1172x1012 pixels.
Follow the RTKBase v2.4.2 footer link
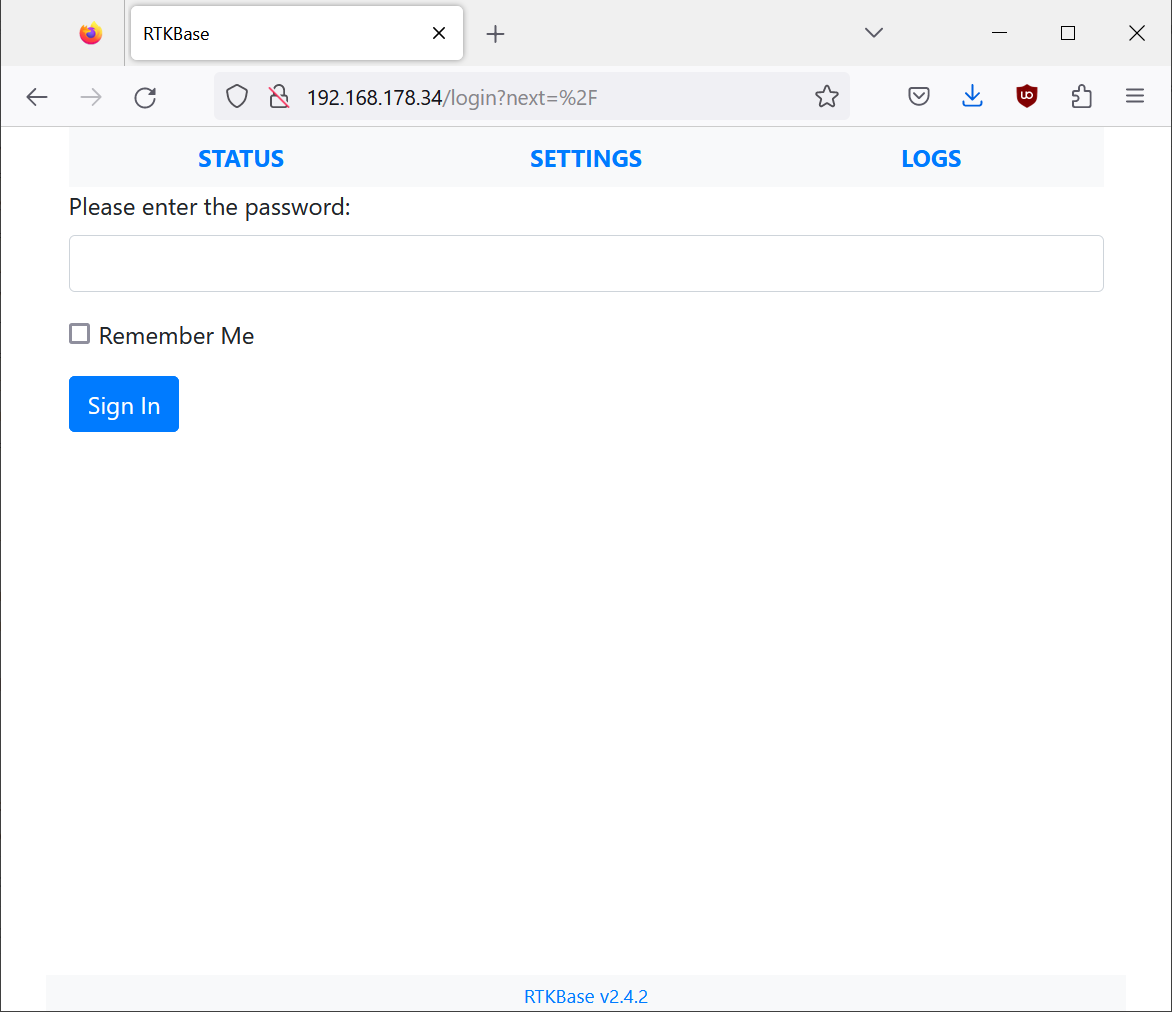[x=586, y=996]
